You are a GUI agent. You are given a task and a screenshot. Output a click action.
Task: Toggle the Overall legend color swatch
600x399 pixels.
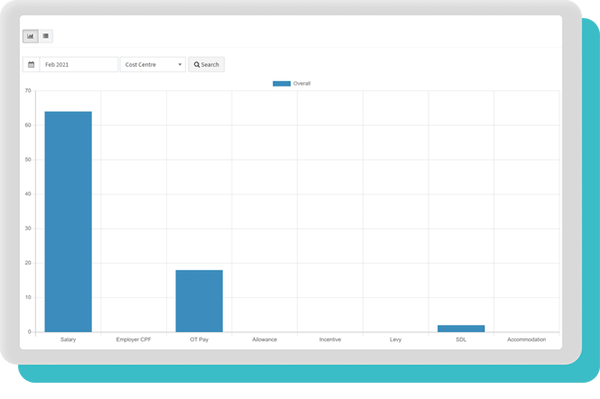click(x=282, y=83)
